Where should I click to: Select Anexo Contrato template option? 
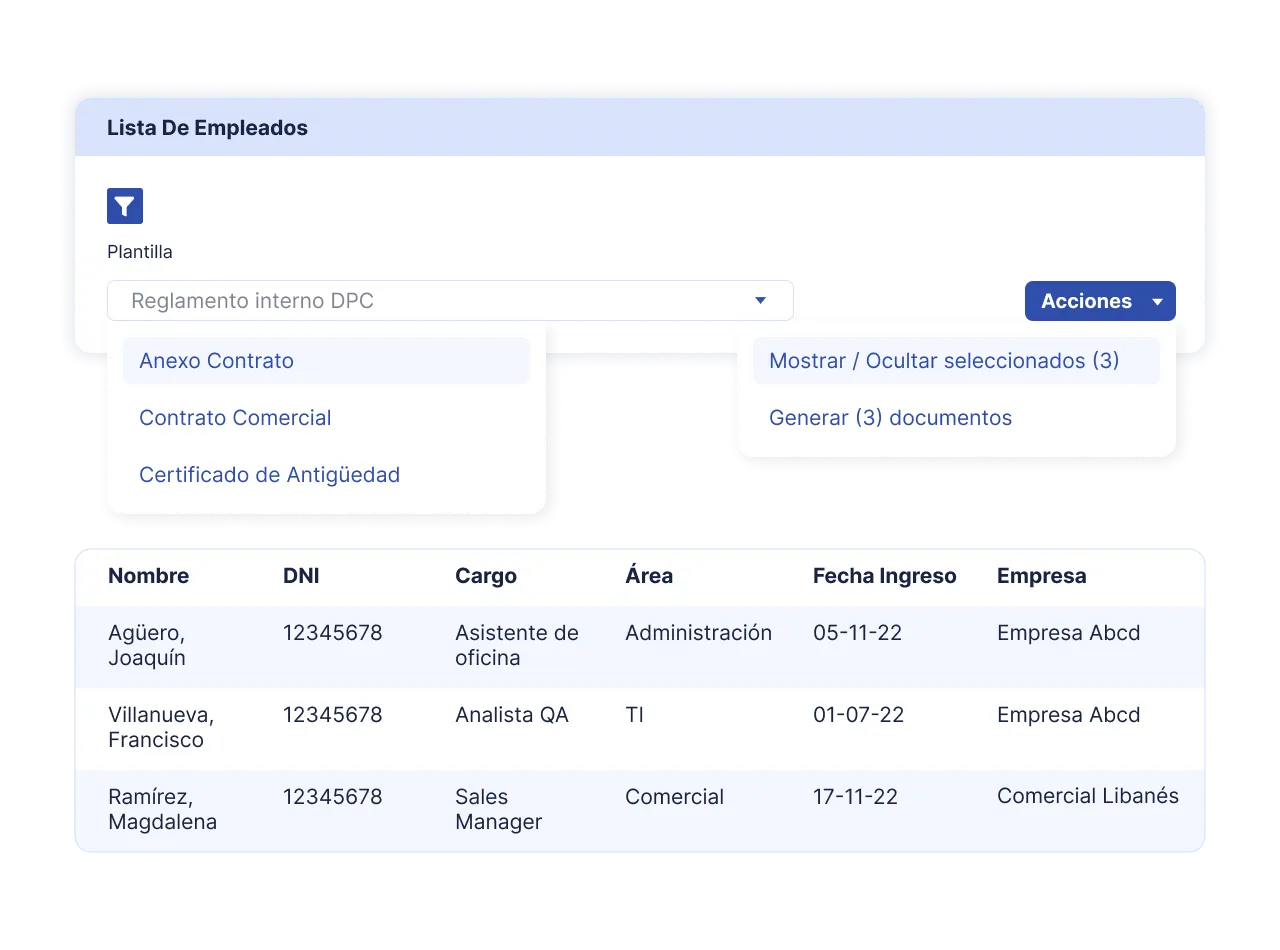pyautogui.click(x=326, y=361)
